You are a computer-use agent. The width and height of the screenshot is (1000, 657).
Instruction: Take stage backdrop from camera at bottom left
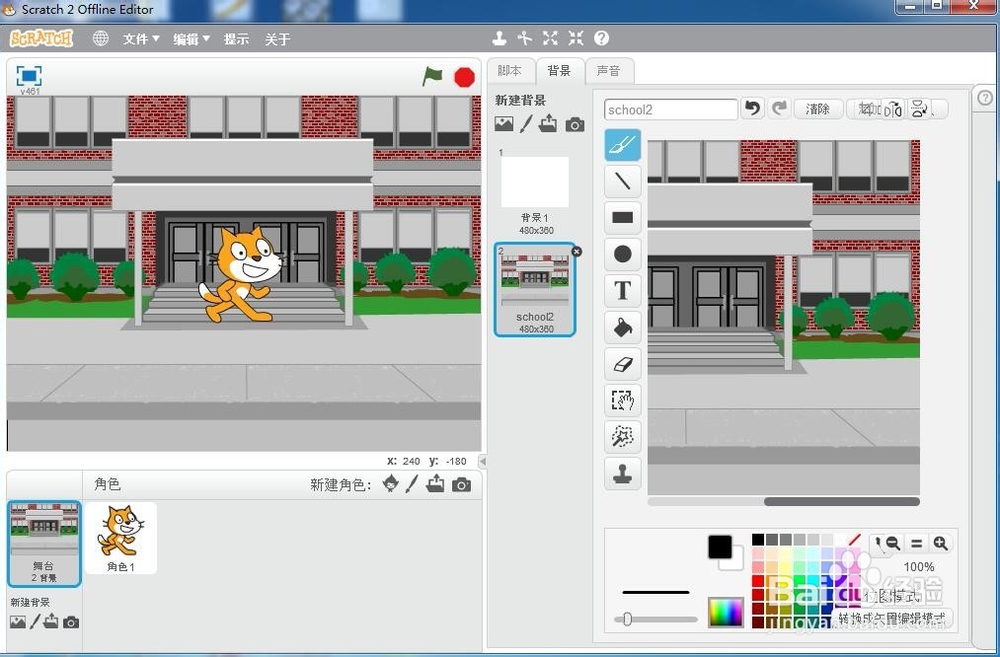[71, 623]
